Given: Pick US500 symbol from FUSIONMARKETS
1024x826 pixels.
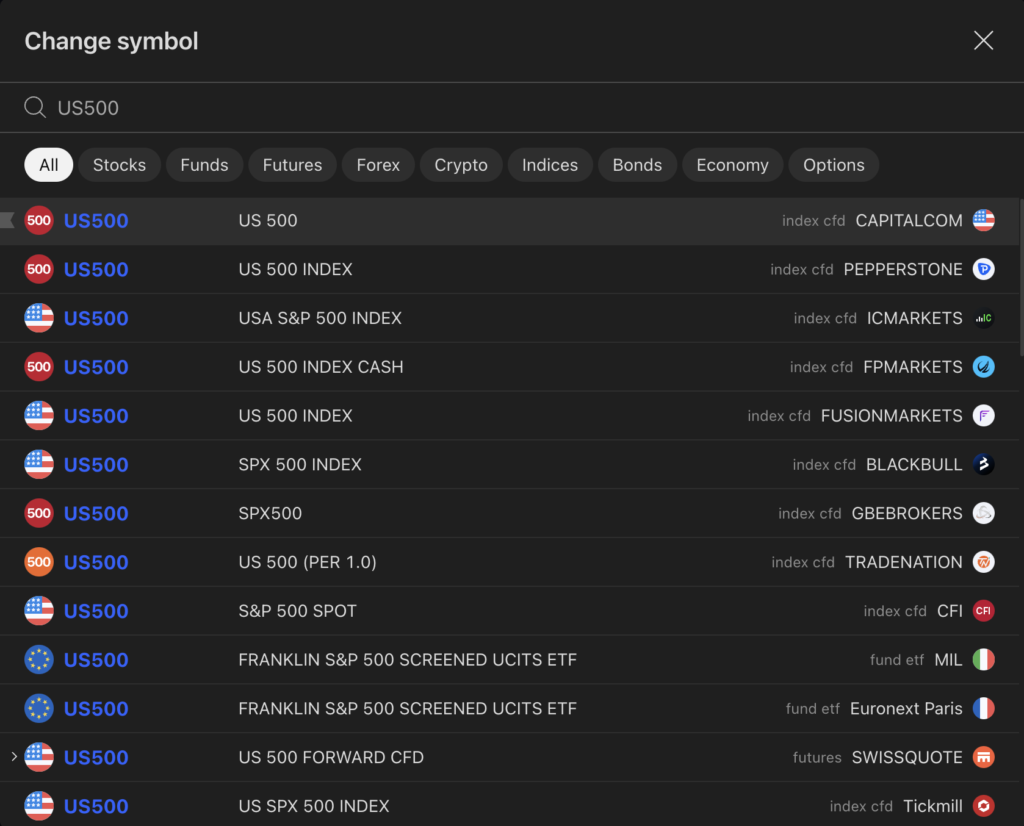Looking at the screenshot, I should (x=96, y=415).
